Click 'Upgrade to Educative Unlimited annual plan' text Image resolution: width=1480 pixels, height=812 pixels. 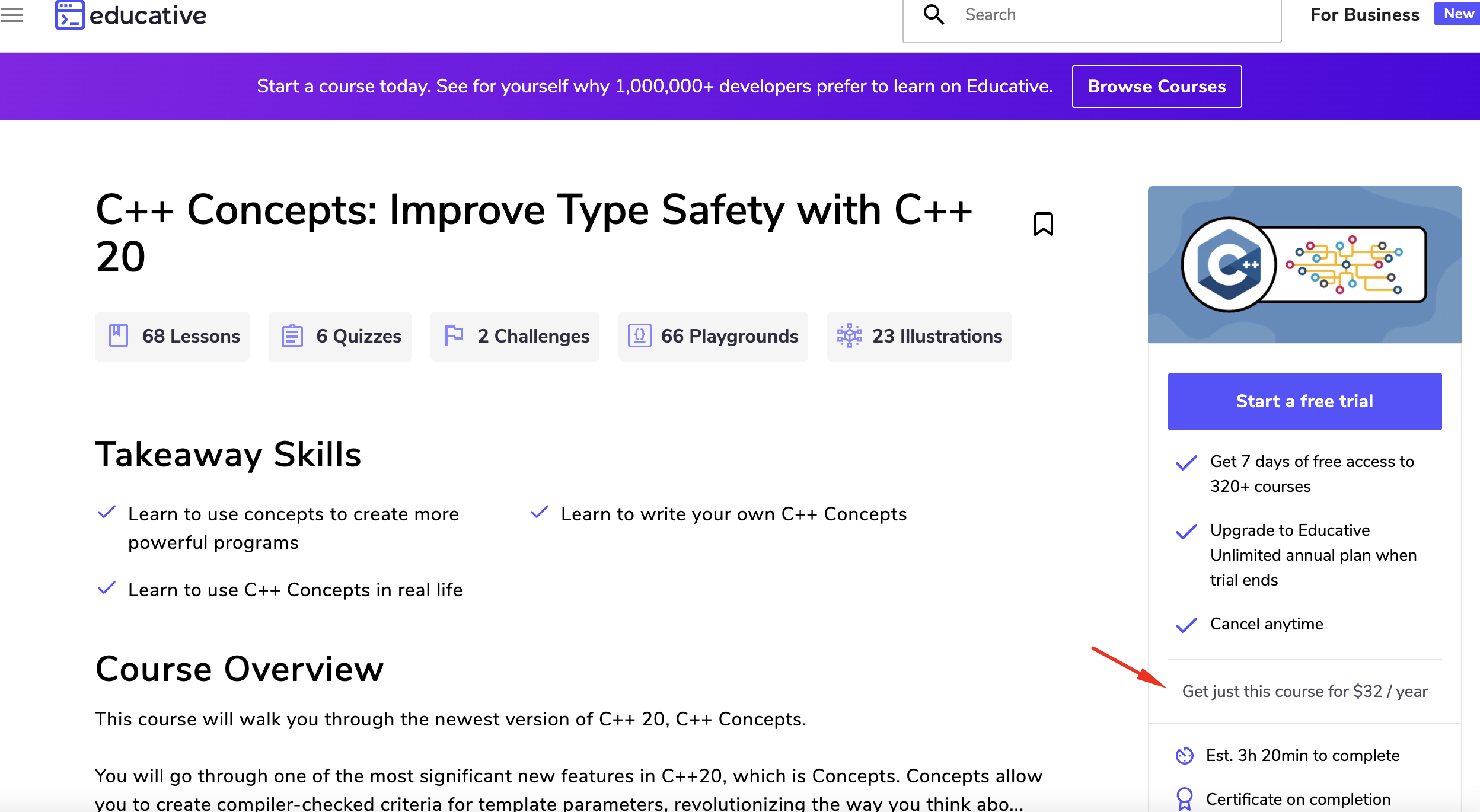1313,555
